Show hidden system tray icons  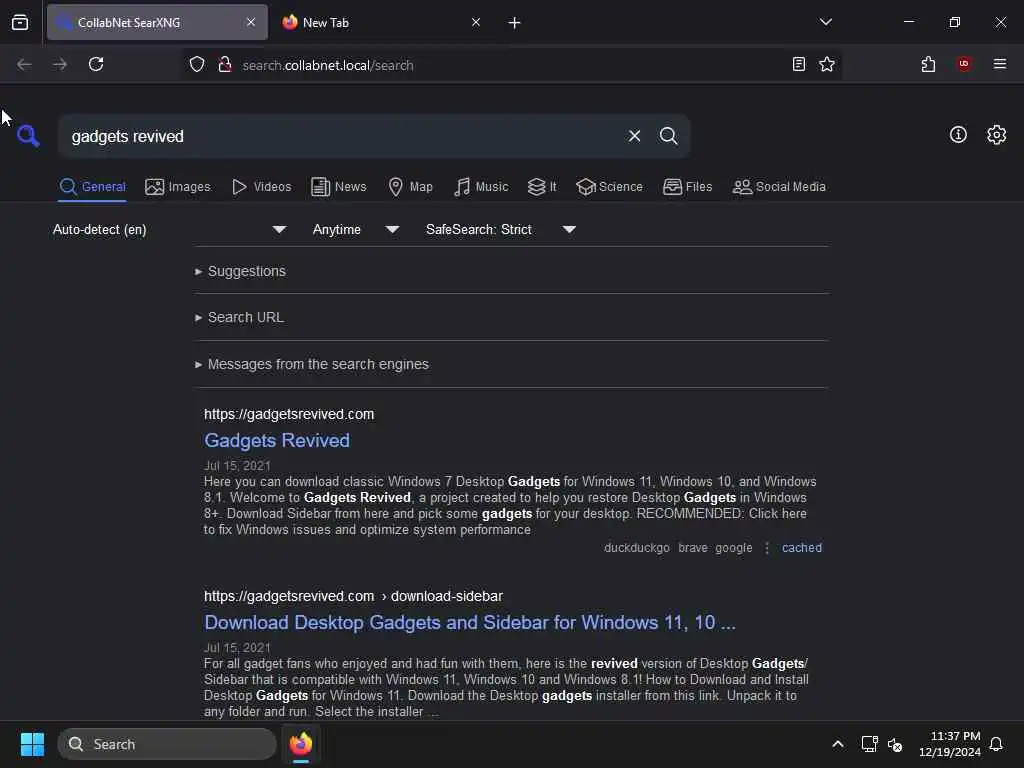click(838, 744)
